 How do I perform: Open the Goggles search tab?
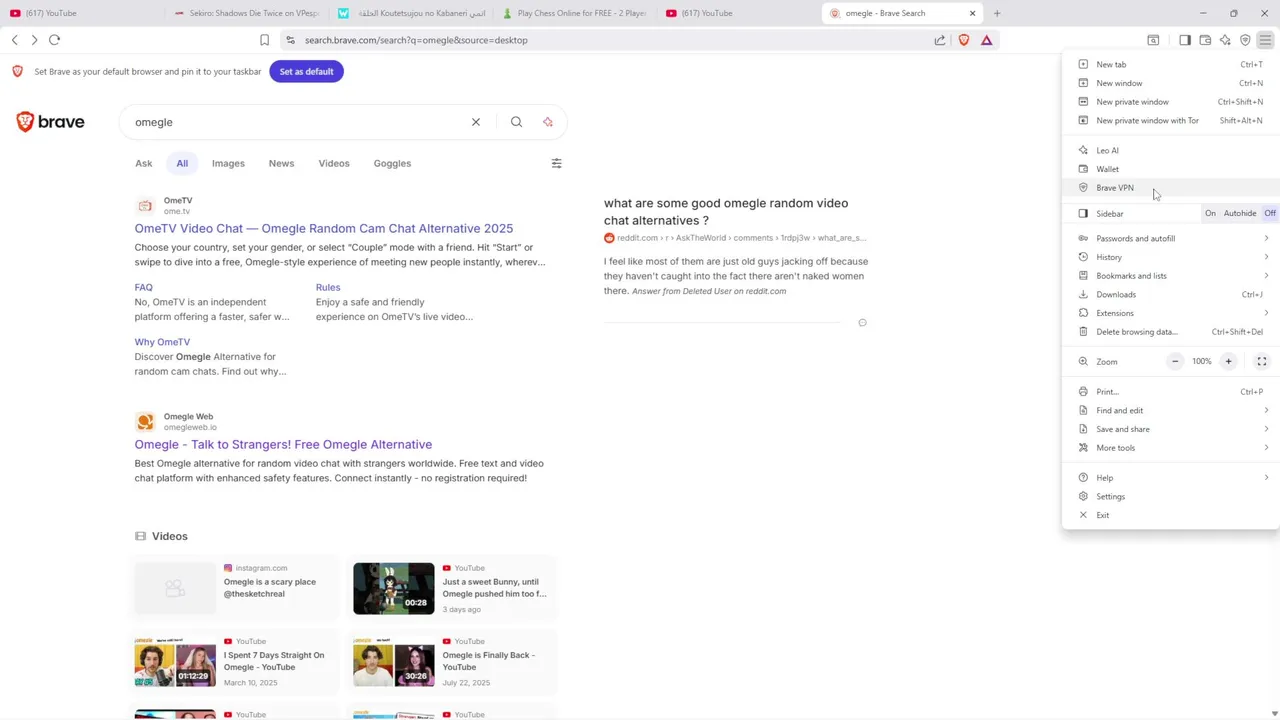click(392, 163)
